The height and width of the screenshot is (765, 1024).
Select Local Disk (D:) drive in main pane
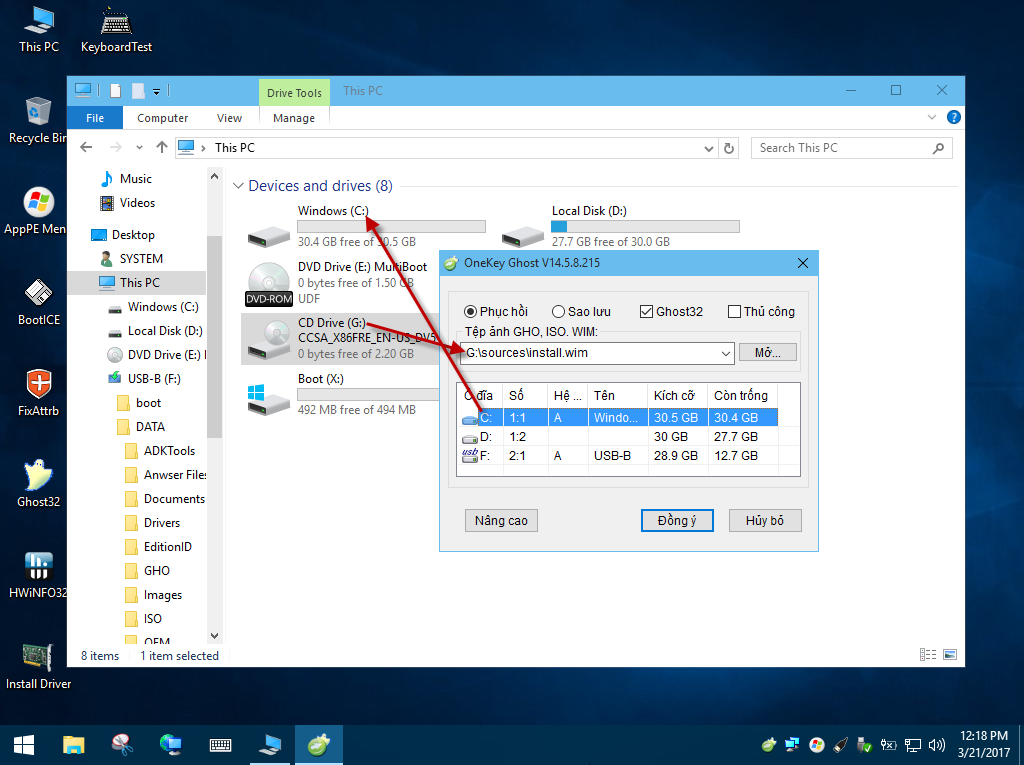click(x=619, y=226)
